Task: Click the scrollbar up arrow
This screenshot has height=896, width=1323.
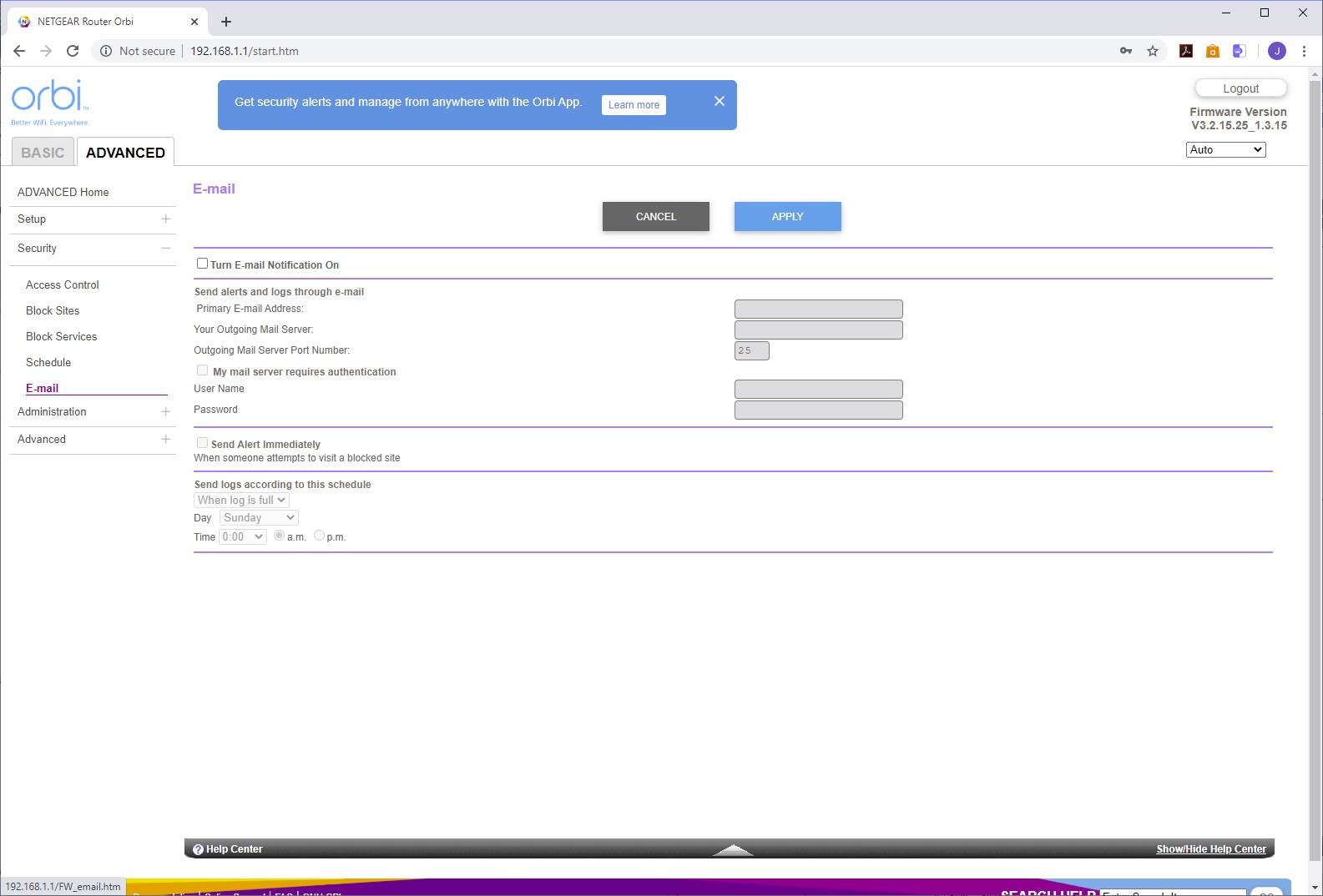Action: point(1315,74)
